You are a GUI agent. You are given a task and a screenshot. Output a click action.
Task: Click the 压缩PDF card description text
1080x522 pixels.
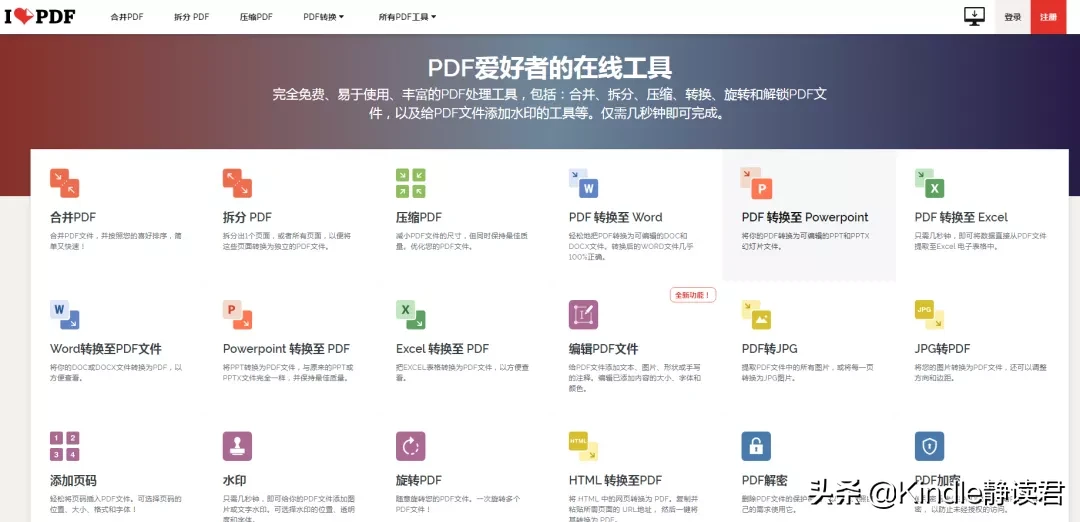coord(461,240)
